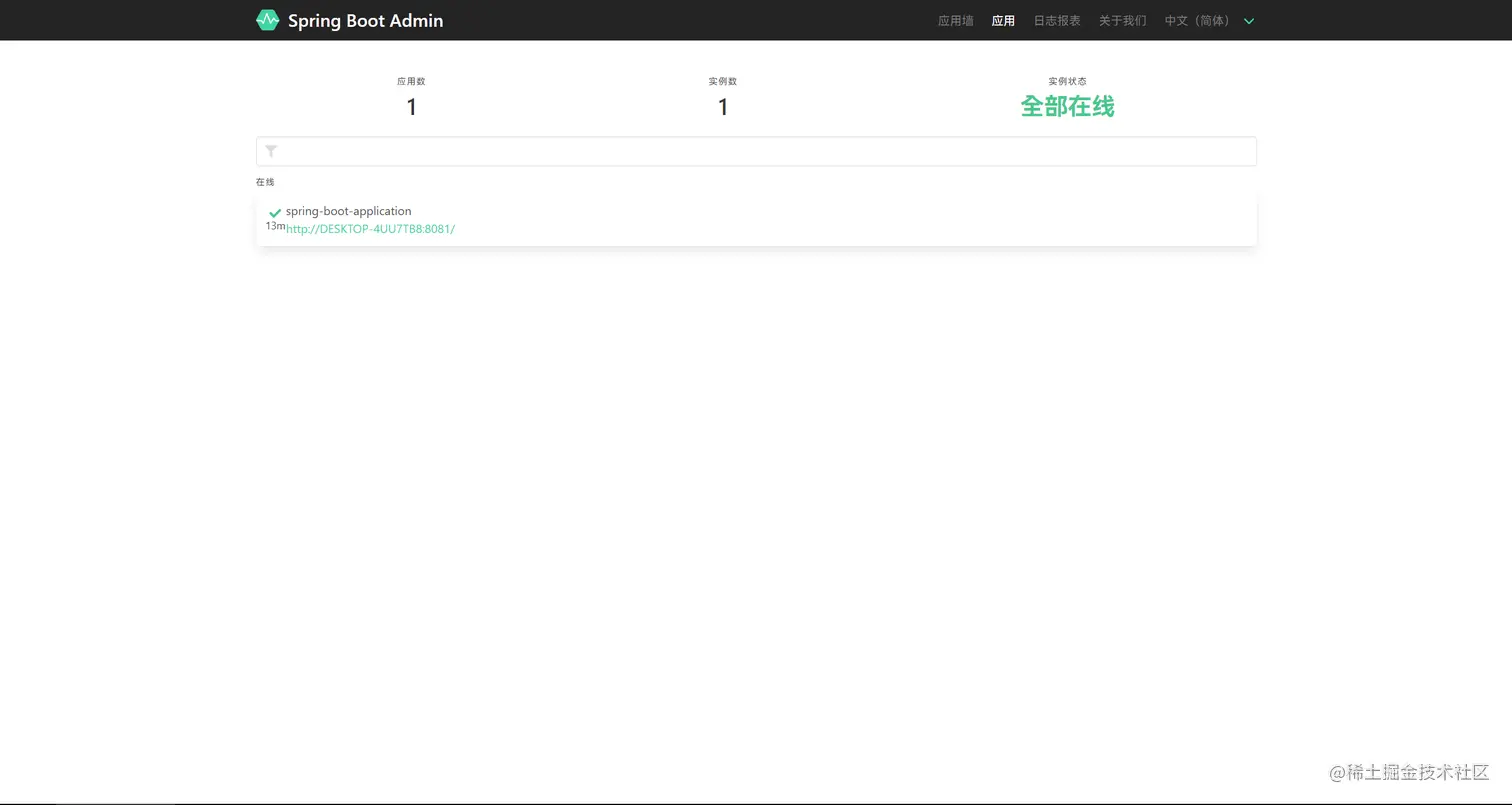Click the 实例状态 label

pyautogui.click(x=1067, y=81)
